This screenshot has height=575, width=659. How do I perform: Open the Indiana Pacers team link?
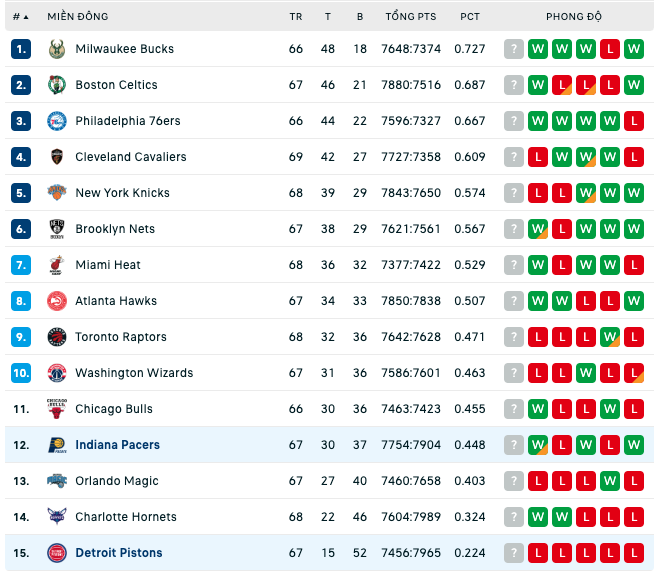(117, 445)
